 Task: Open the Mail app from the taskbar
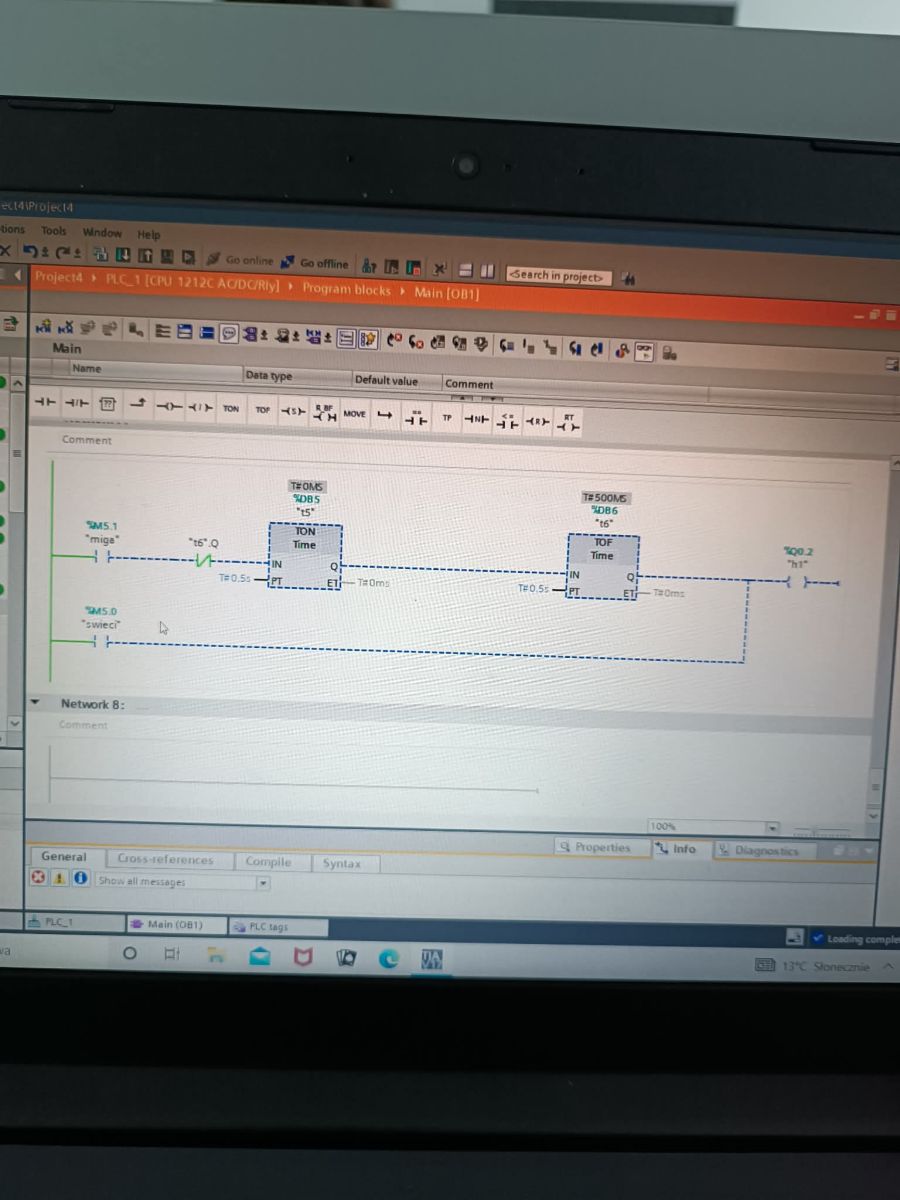coord(259,958)
